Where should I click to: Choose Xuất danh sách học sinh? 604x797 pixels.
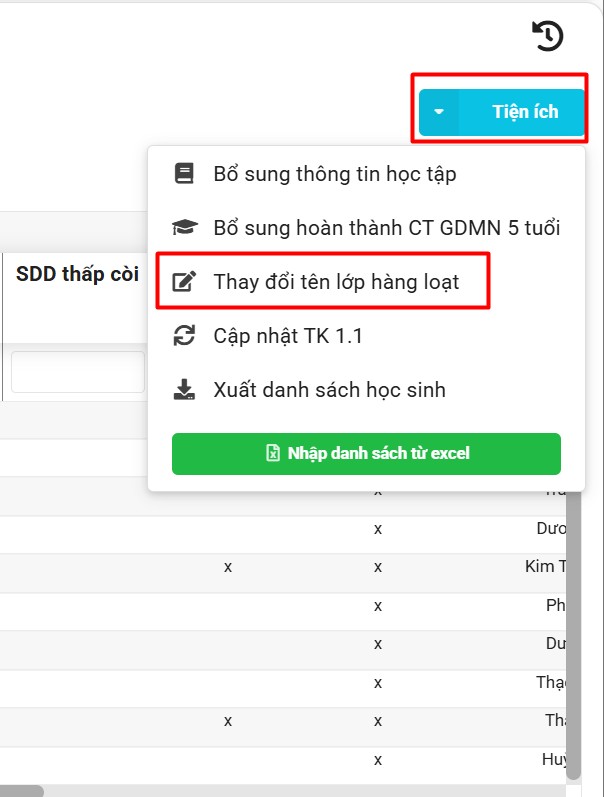(x=329, y=390)
